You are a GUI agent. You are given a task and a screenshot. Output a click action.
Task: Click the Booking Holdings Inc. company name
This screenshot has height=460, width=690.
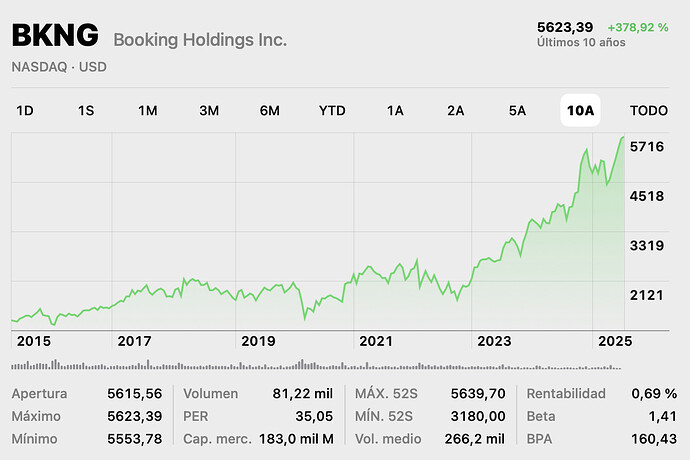(200, 40)
